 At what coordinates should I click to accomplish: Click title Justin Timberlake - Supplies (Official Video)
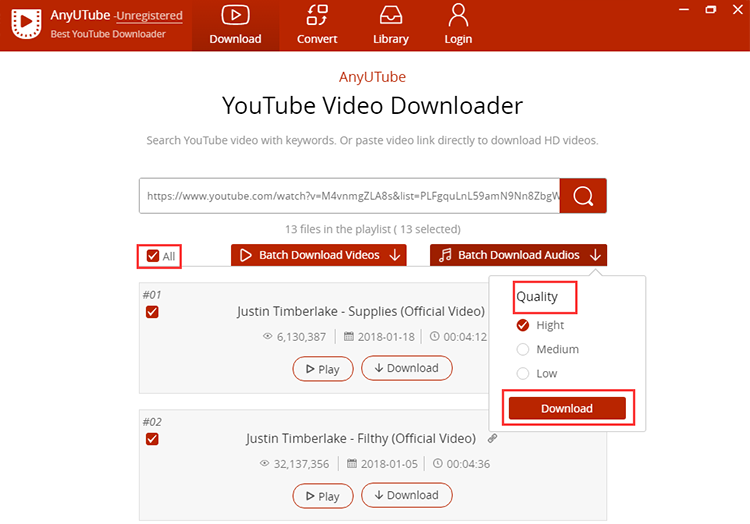coord(361,311)
